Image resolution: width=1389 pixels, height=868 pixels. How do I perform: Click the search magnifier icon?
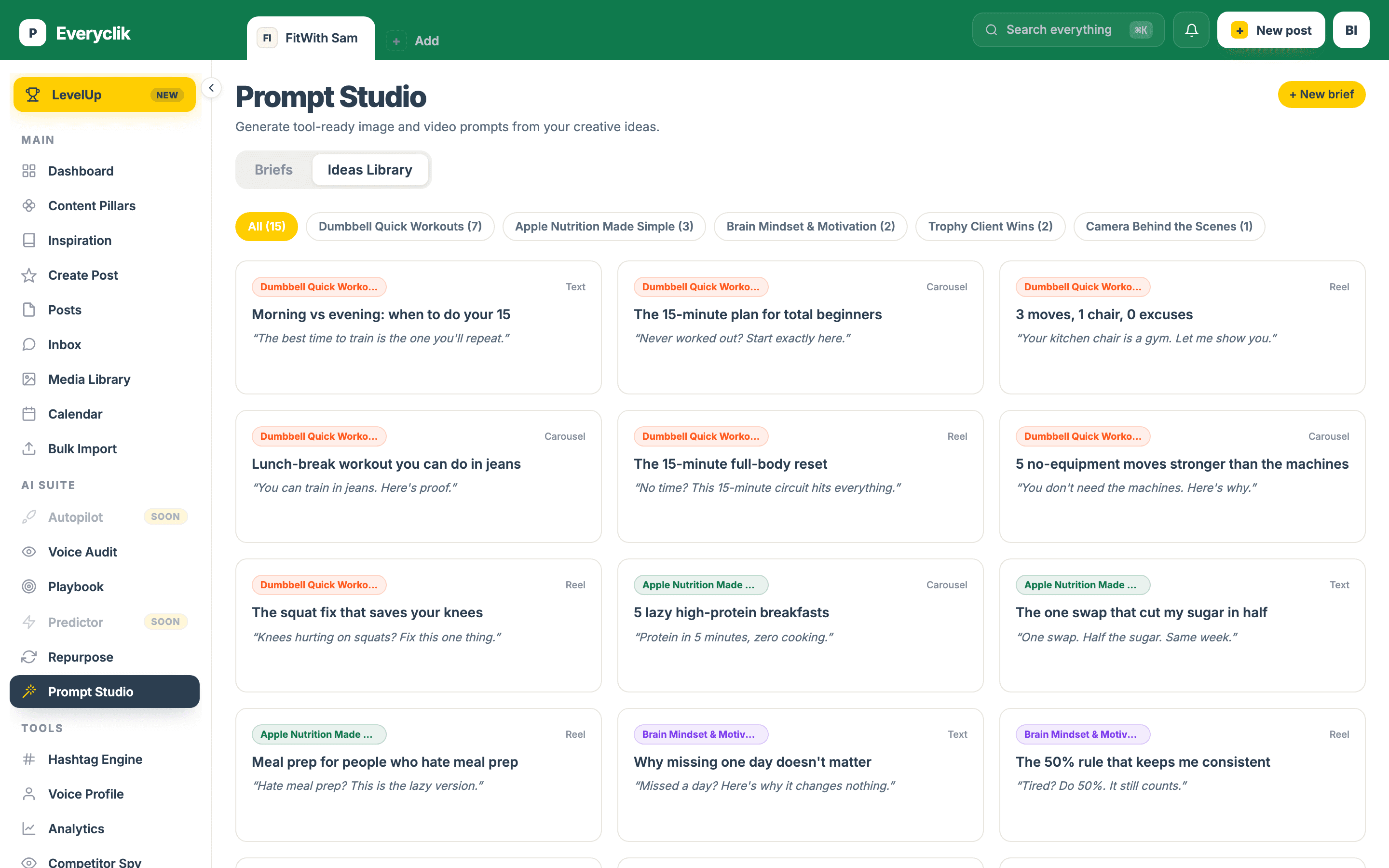[991, 30]
